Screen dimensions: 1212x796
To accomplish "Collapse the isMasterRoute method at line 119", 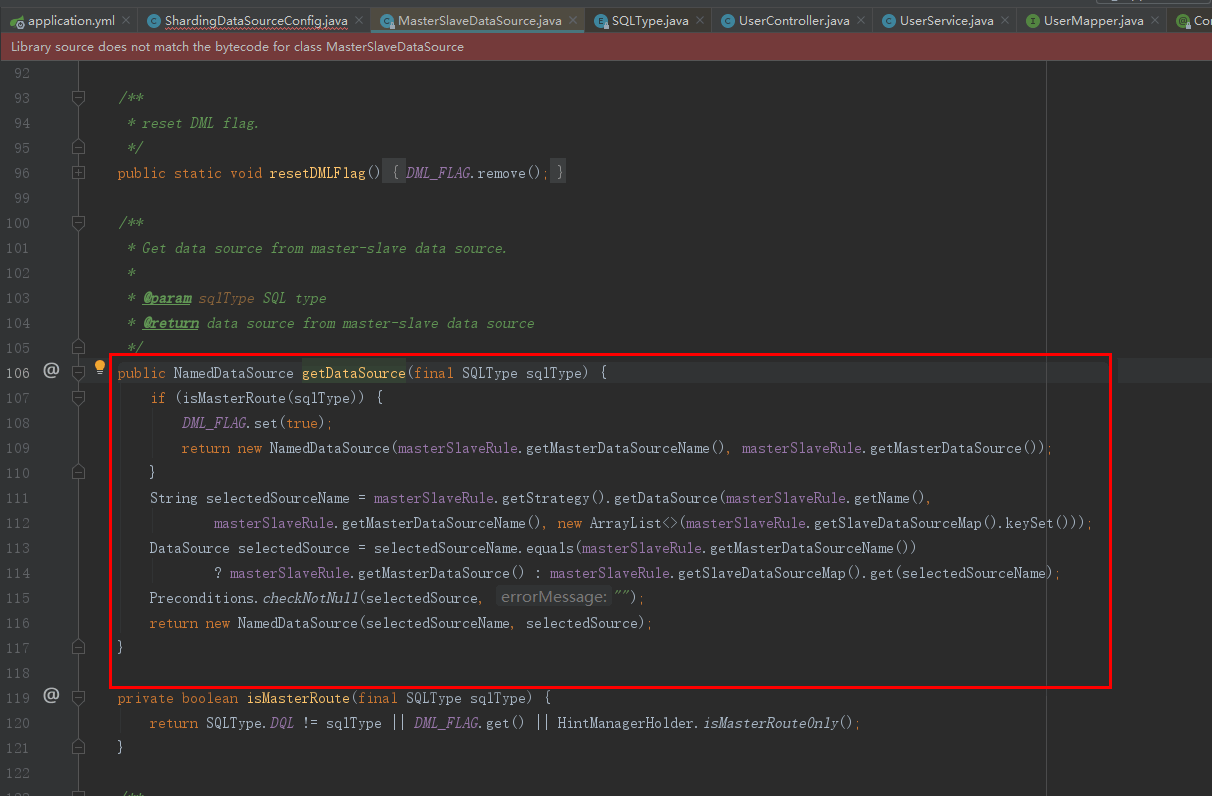I will click(78, 697).
